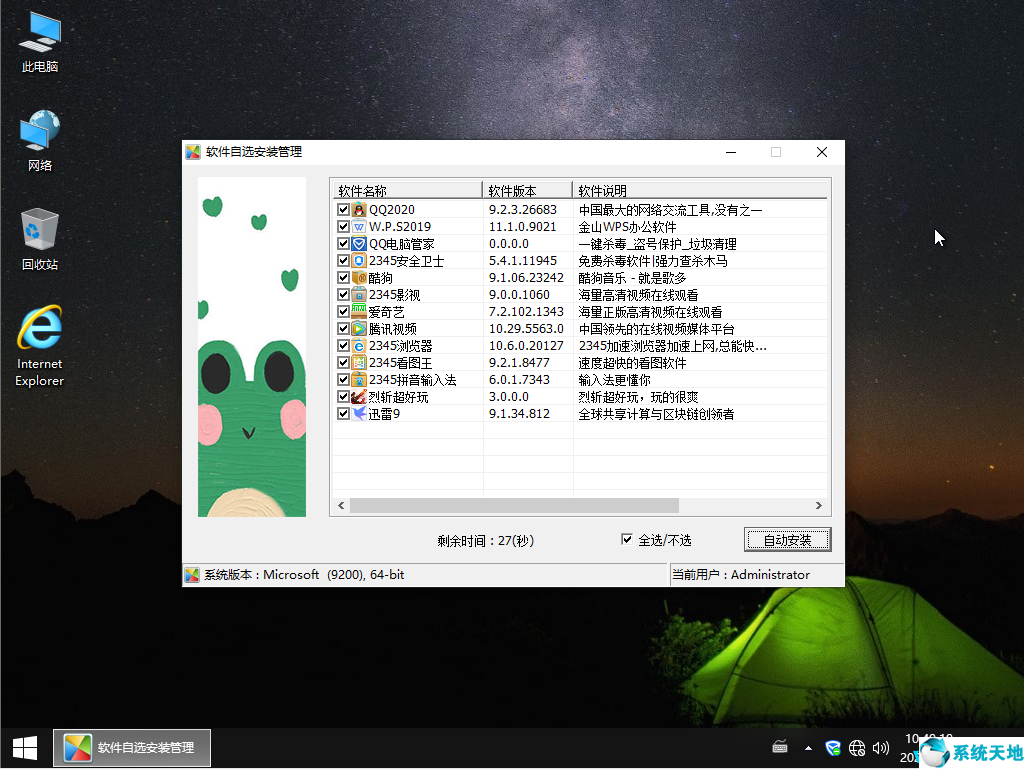Click the Windows Start button
Image resolution: width=1024 pixels, height=769 pixels.
pyautogui.click(x=24, y=747)
